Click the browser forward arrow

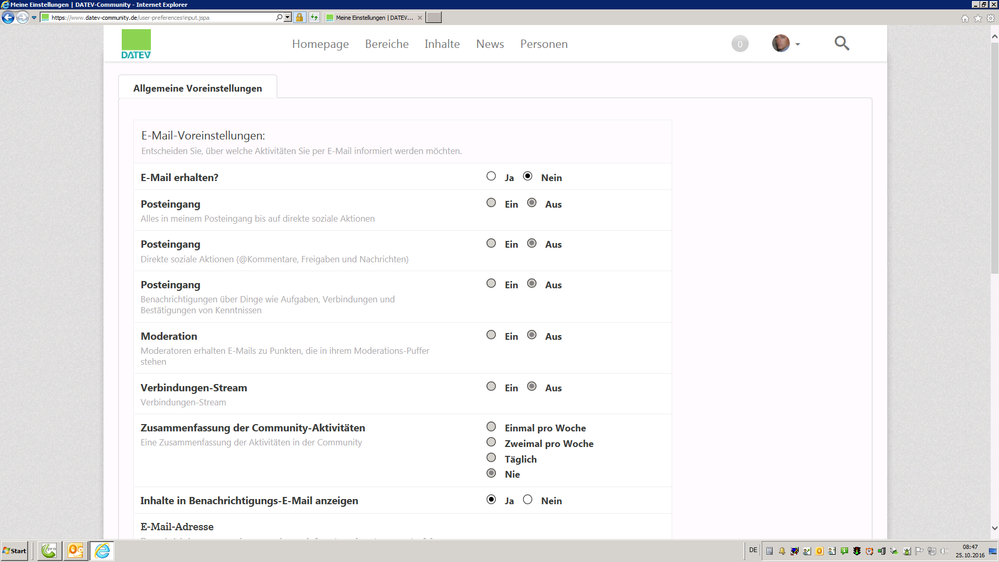point(22,17)
